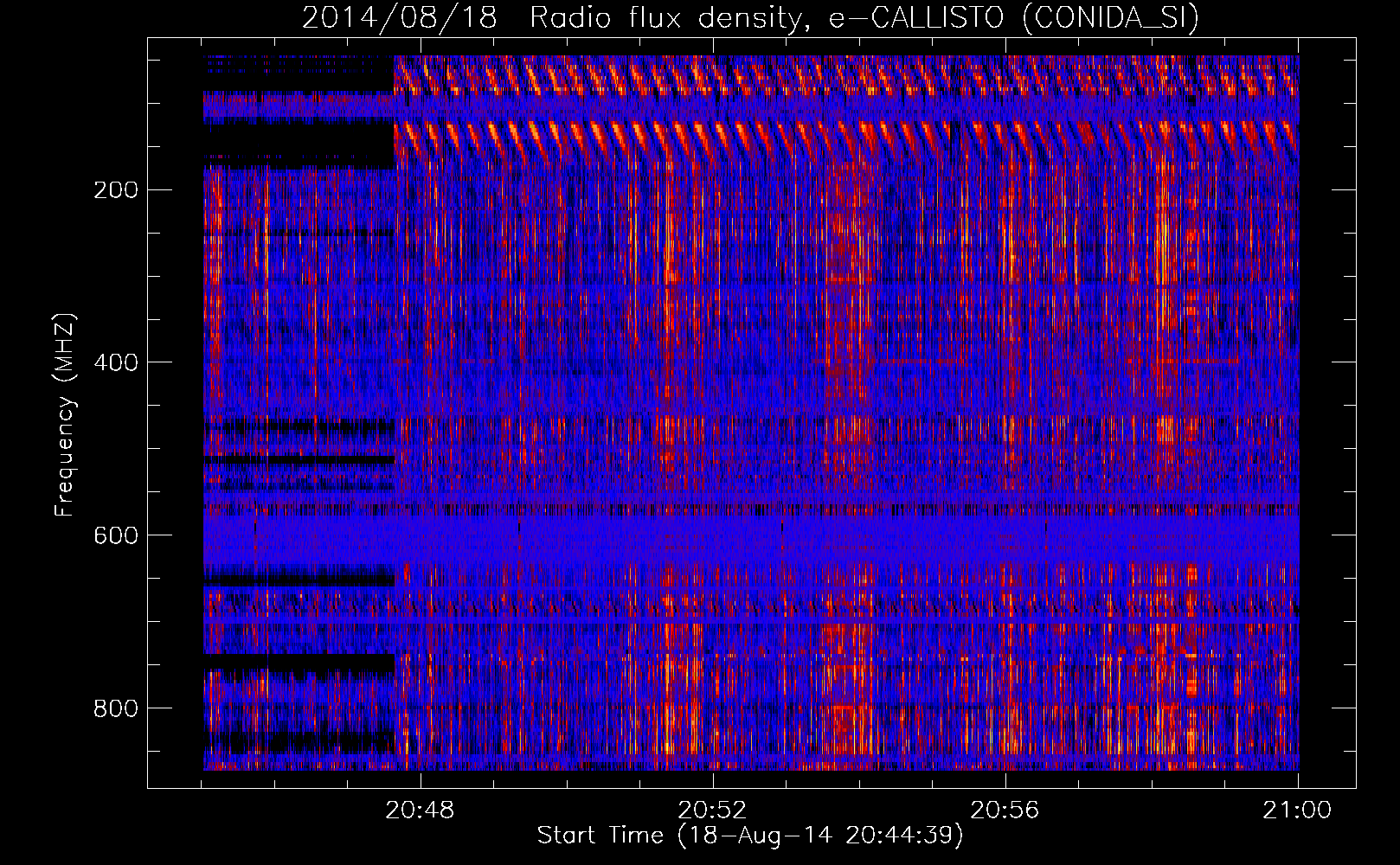Click the 20:52 time tick label

(712, 811)
